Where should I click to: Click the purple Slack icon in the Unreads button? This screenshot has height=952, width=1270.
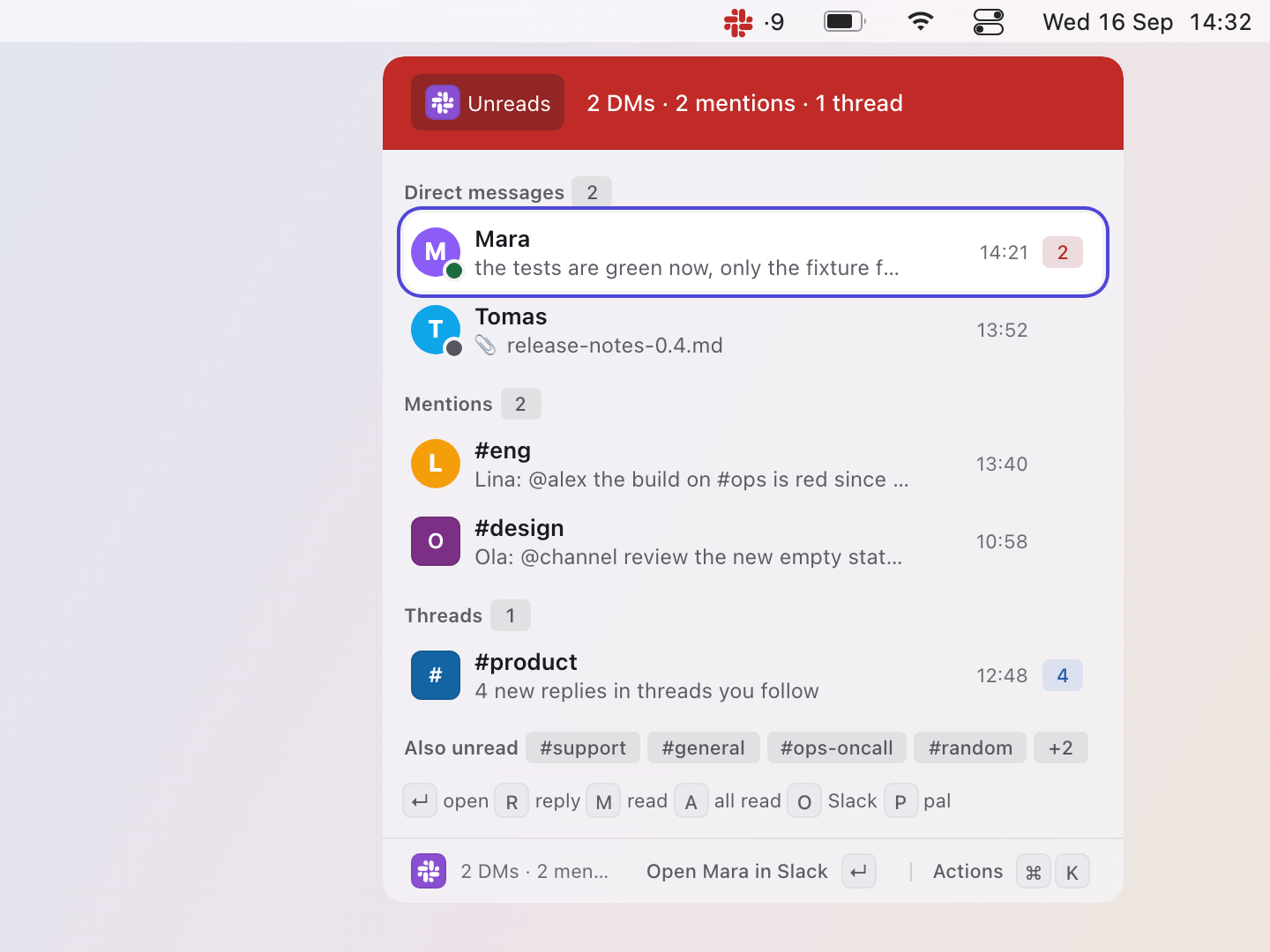(x=443, y=102)
